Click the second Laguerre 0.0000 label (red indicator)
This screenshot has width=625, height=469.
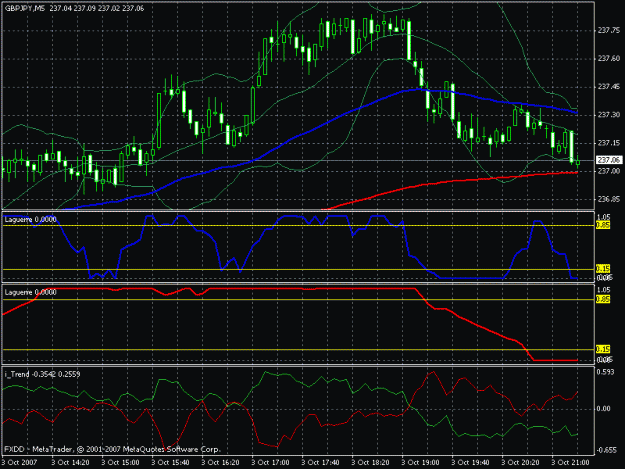coord(31,292)
